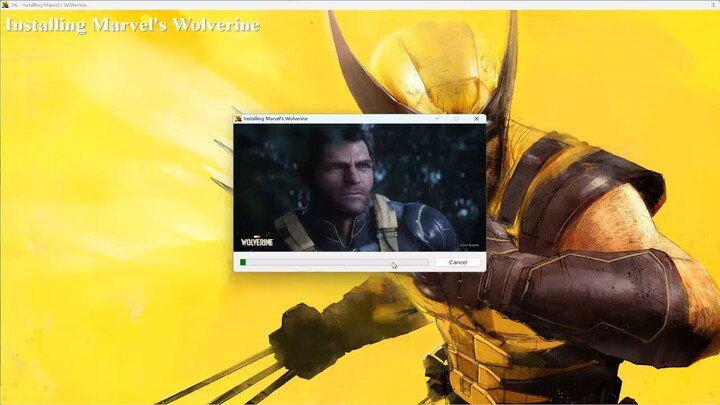Click the Wolverine trailer preview image

pyautogui.click(x=360, y=187)
